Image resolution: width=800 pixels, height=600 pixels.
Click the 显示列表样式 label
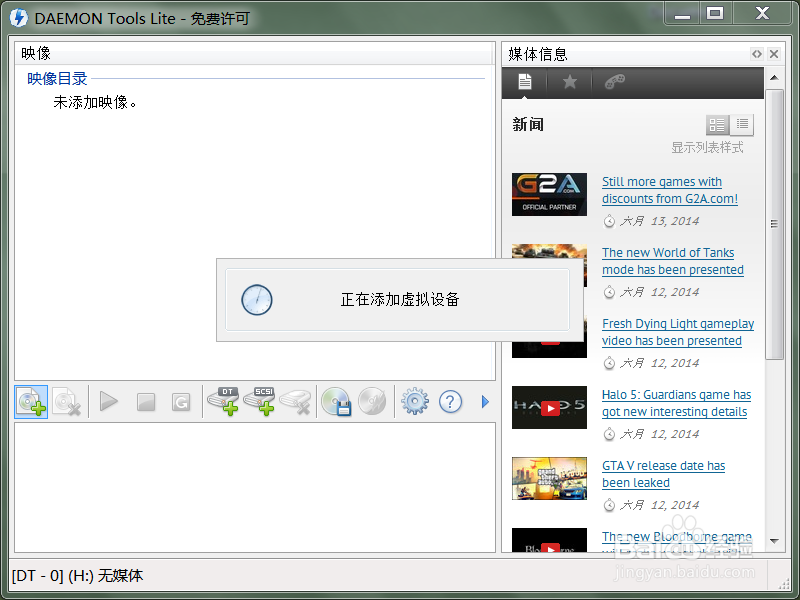coord(707,147)
